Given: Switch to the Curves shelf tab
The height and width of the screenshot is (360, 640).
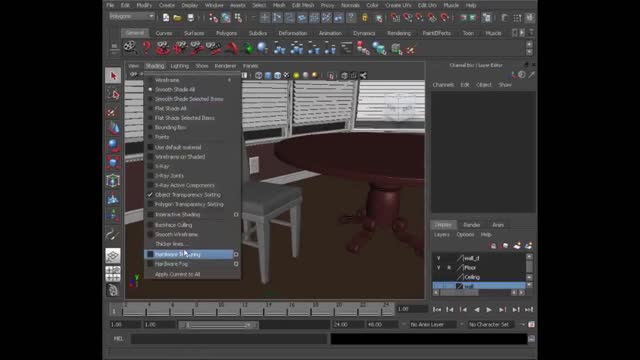Looking at the screenshot, I should click(x=164, y=33).
